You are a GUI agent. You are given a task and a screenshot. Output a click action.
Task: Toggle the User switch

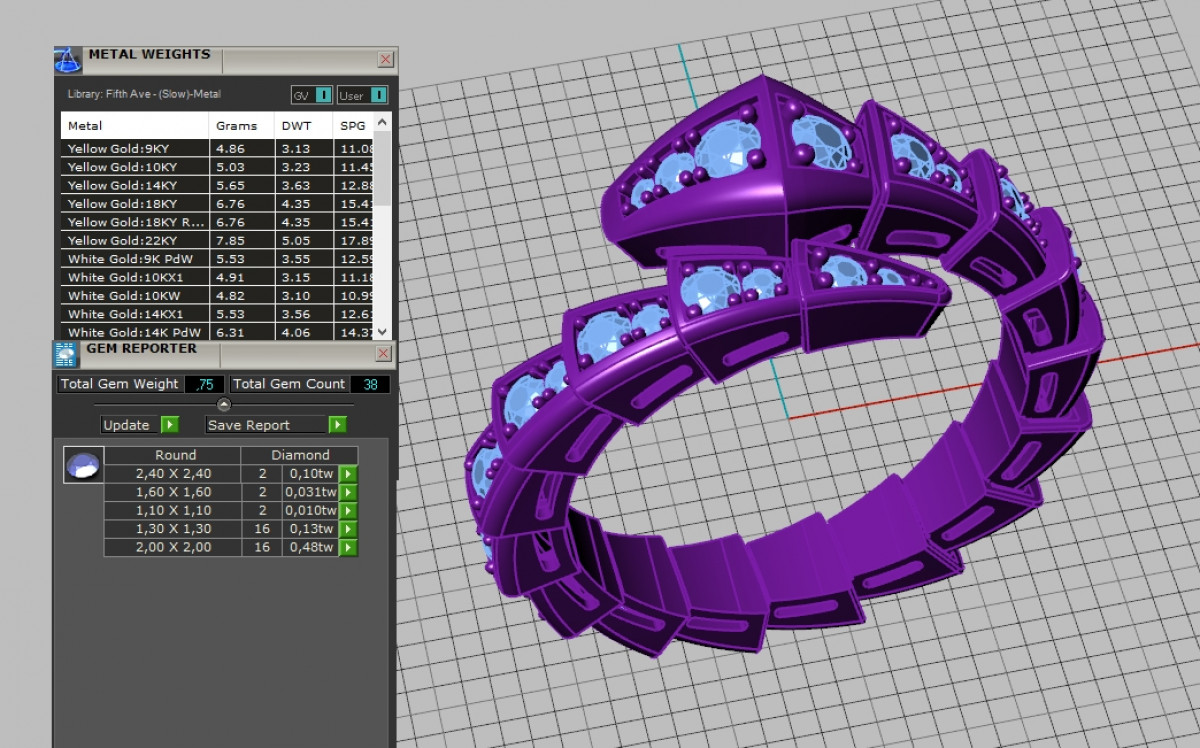click(x=377, y=95)
